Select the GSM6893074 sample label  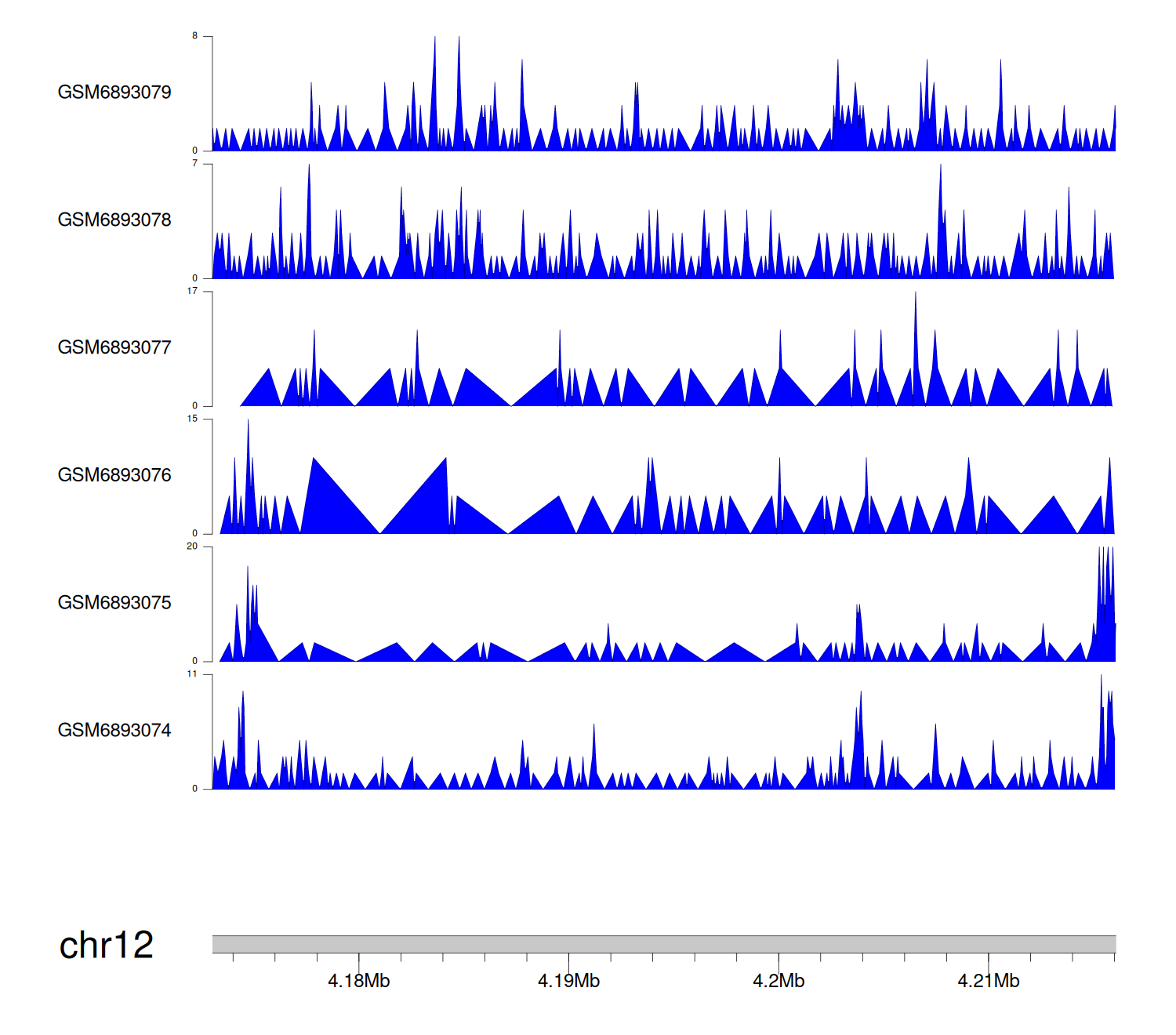pos(114,731)
